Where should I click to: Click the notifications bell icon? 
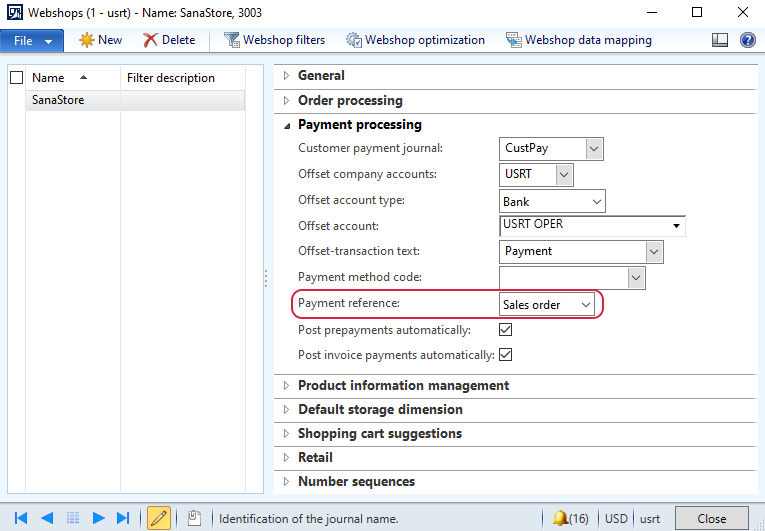click(561, 518)
